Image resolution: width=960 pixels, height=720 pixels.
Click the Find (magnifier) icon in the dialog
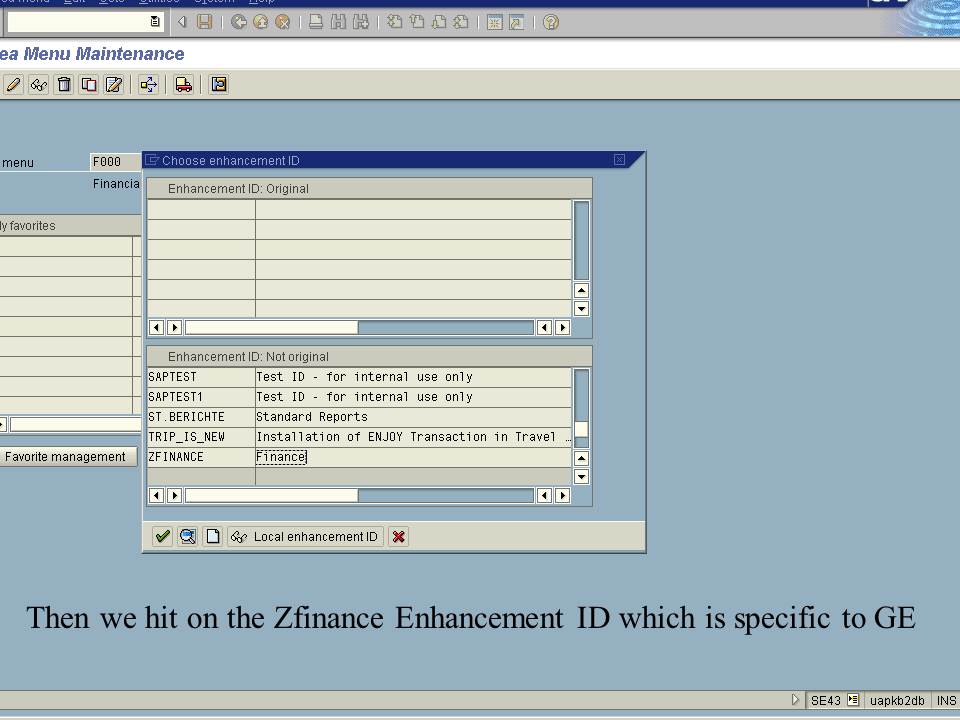point(186,536)
